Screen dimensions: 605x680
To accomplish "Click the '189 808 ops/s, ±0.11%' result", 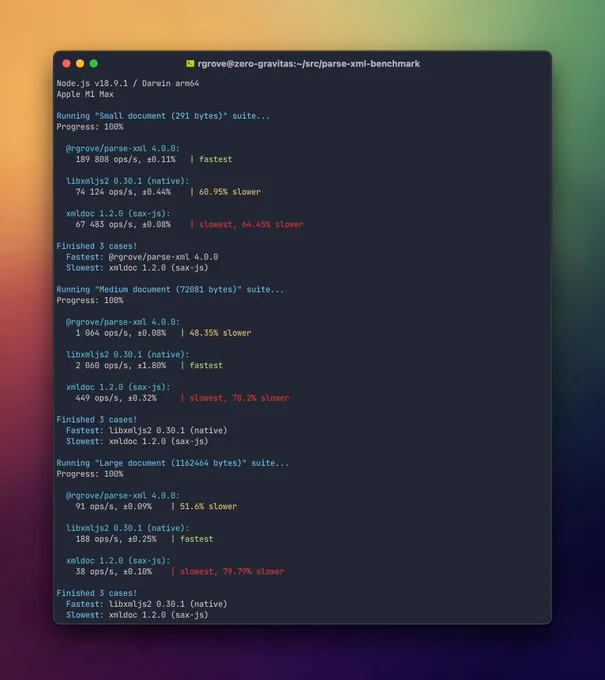I will click(x=125, y=159).
